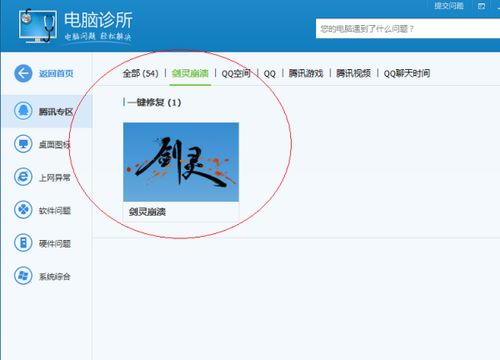Open the software problems clover icon
The width and height of the screenshot is (500, 360).
pos(23,210)
